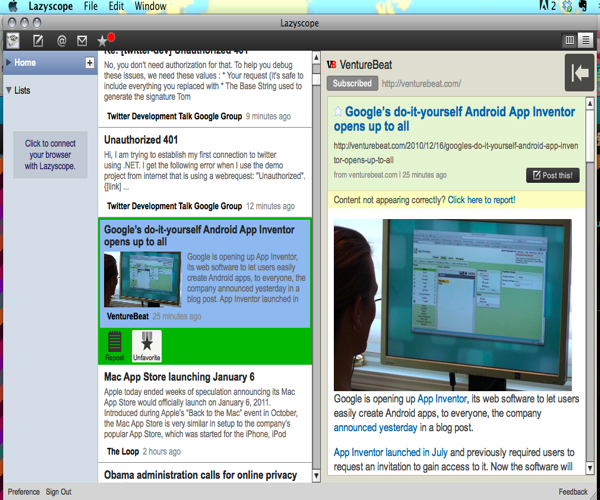Select the Home label in sidebar
Screen dimensions: 600x500
25,62
